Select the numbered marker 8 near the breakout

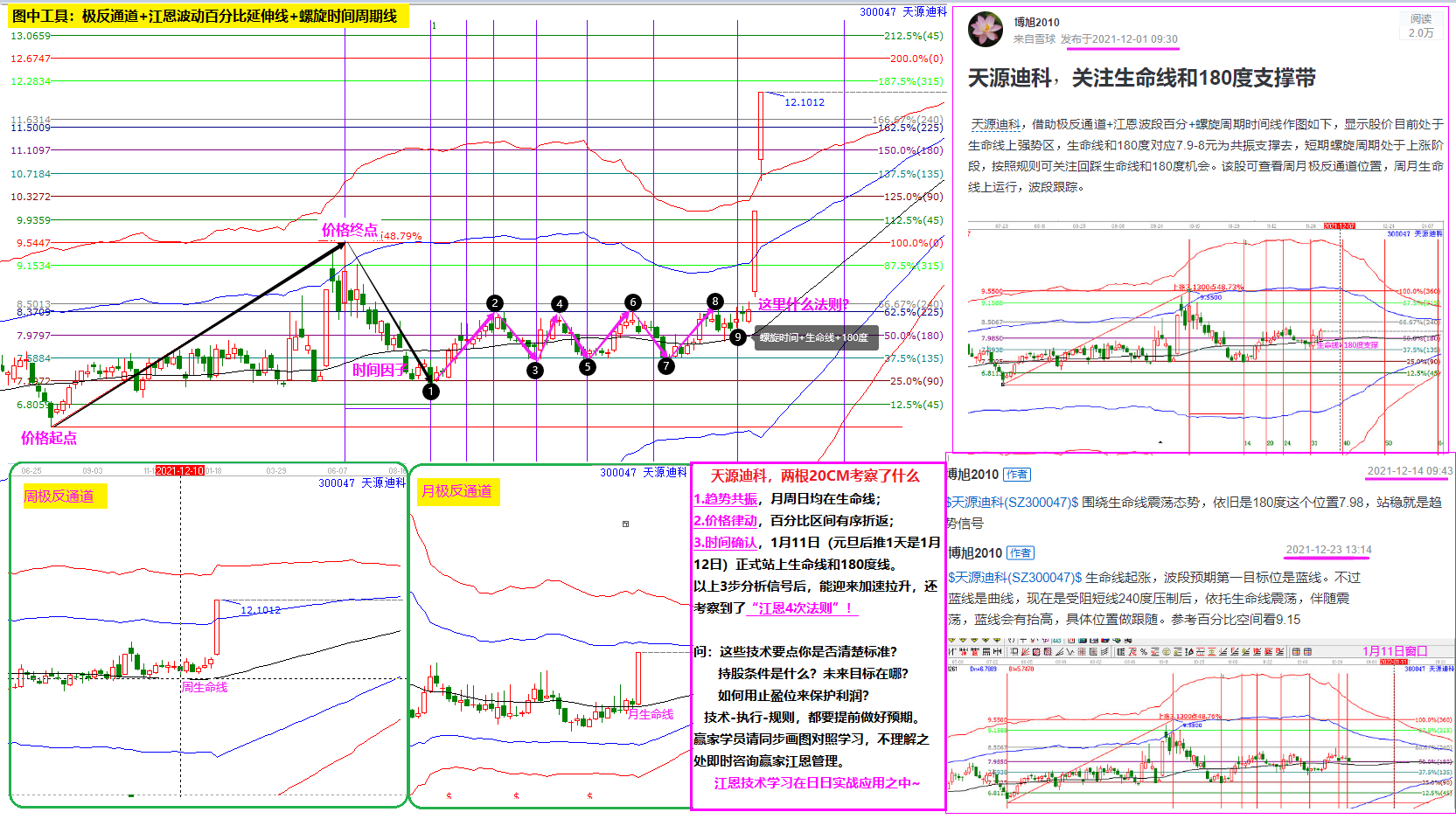click(x=715, y=302)
